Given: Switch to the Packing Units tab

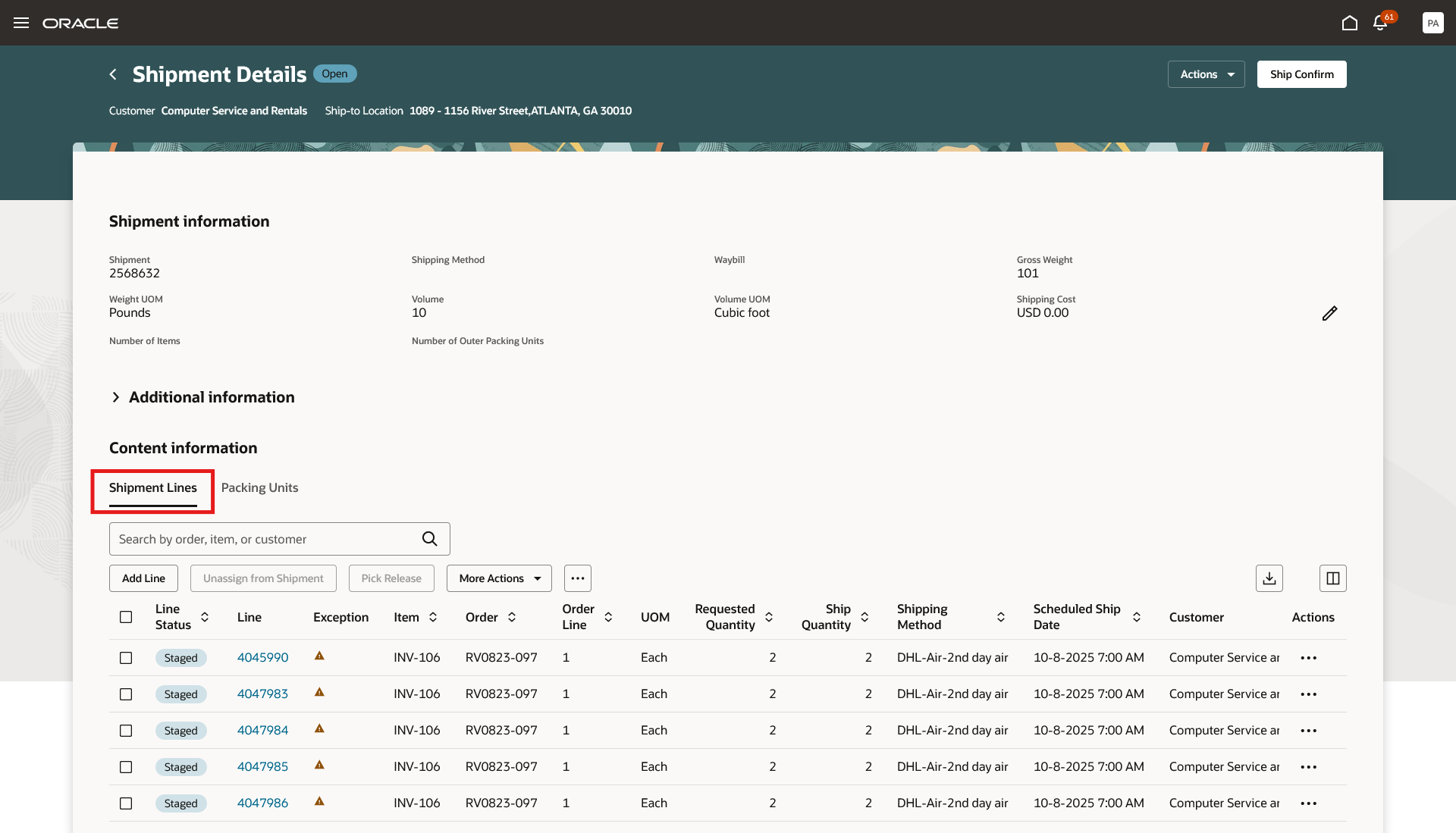Looking at the screenshot, I should 259,487.
